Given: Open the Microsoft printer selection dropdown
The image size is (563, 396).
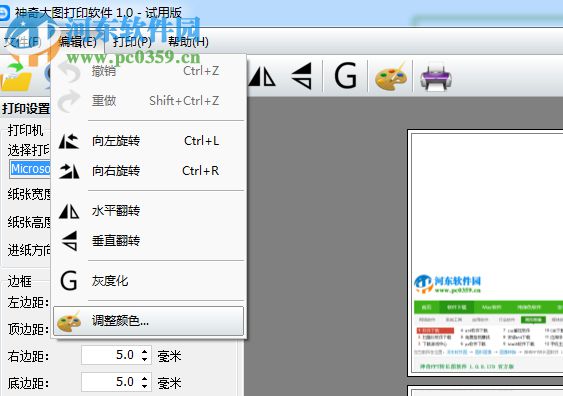Looking at the screenshot, I should point(30,169).
